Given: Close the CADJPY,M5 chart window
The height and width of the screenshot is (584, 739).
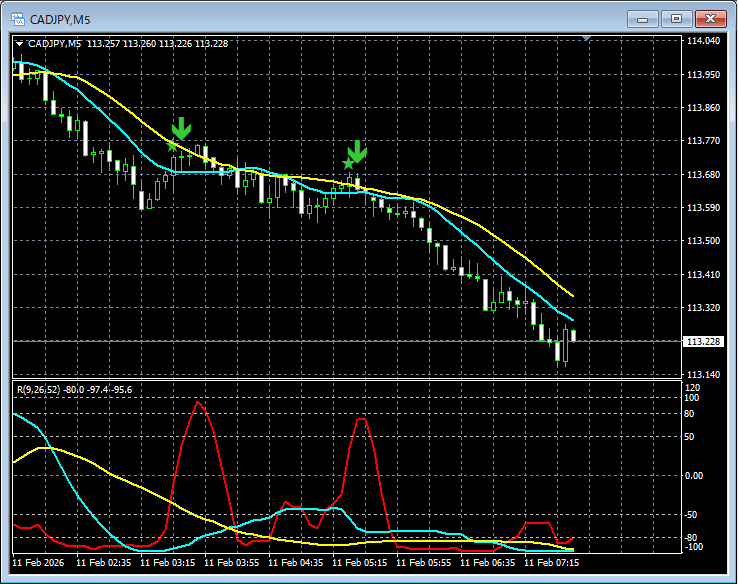Looking at the screenshot, I should (711, 17).
